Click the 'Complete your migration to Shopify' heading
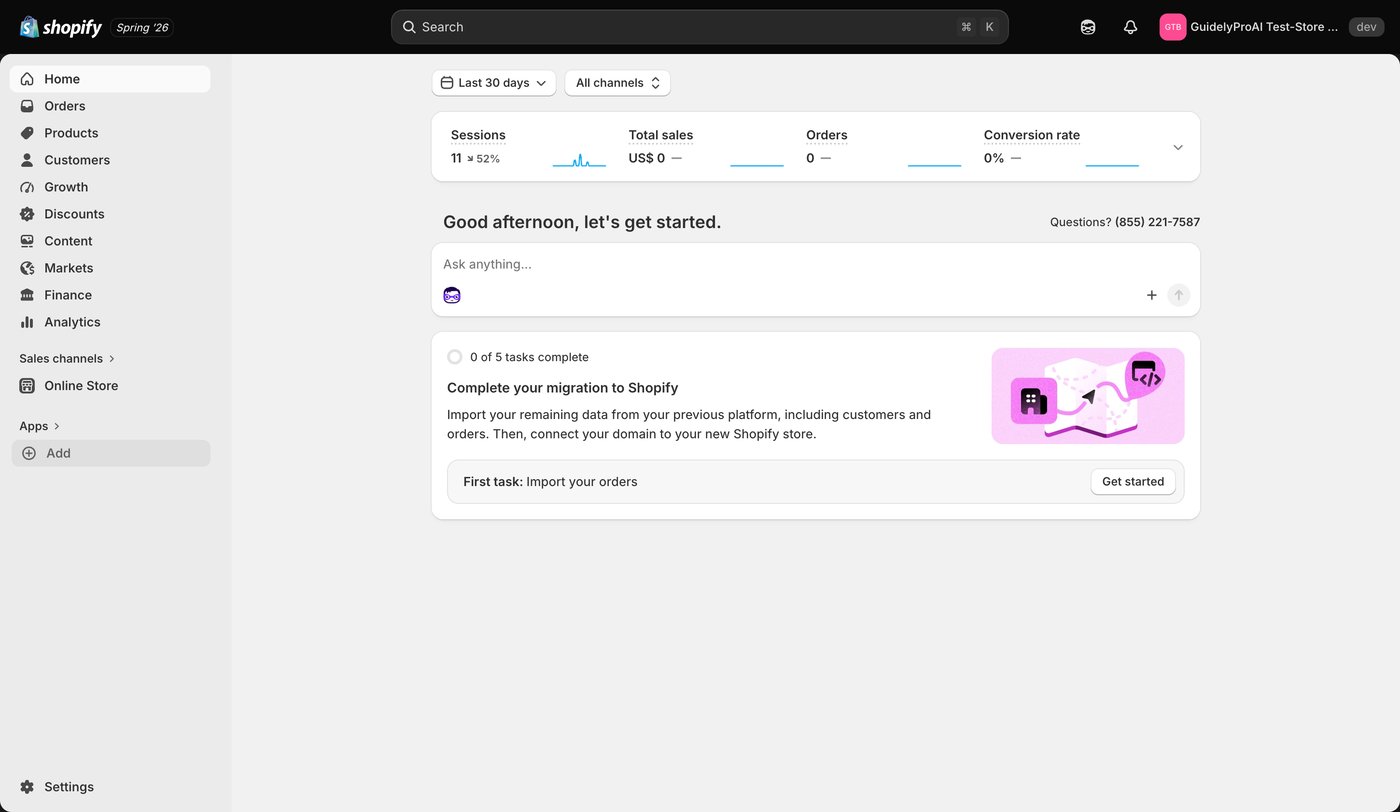This screenshot has height=812, width=1400. [x=563, y=388]
